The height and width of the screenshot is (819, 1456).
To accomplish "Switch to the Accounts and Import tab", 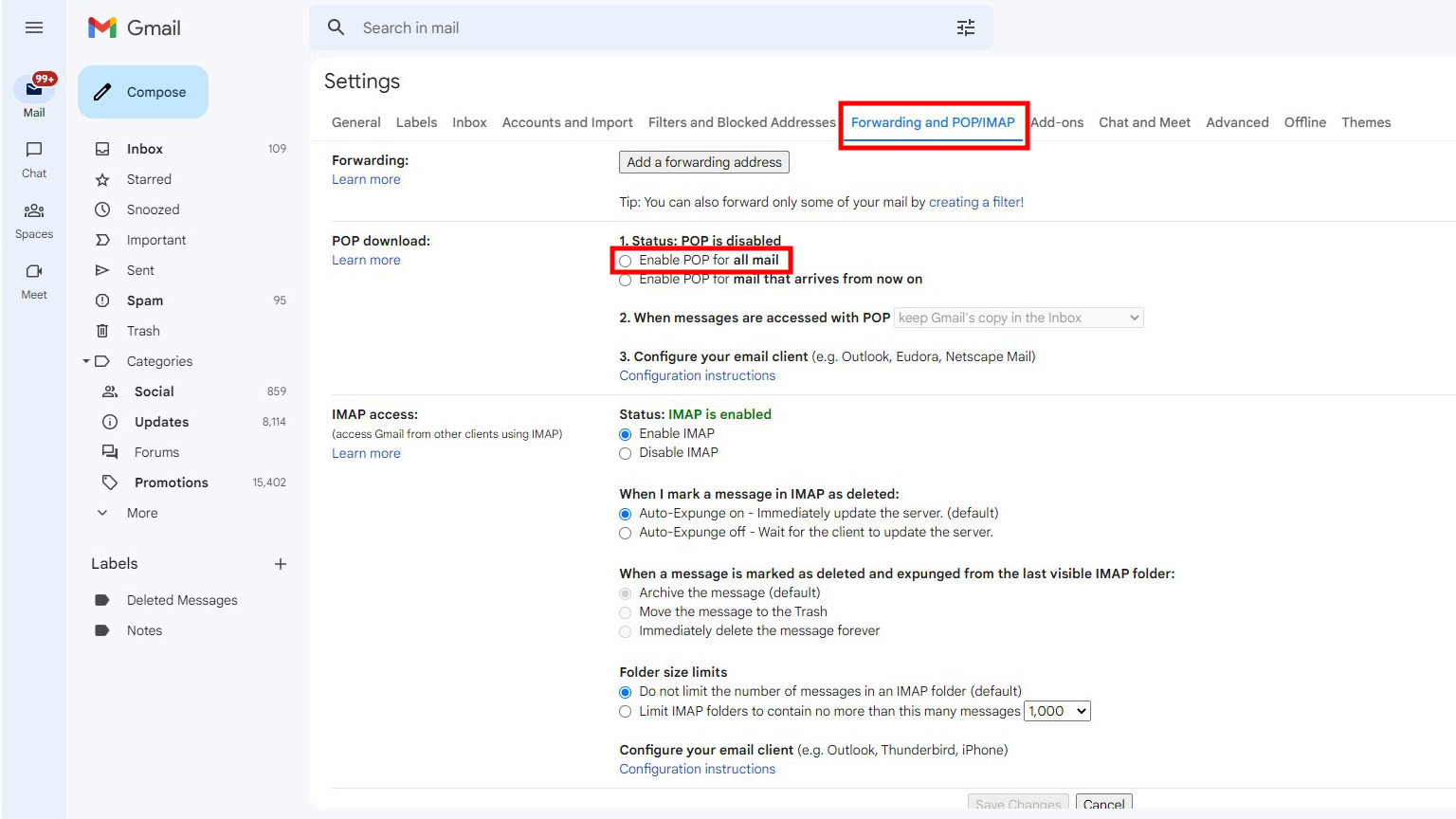I will click(x=567, y=122).
